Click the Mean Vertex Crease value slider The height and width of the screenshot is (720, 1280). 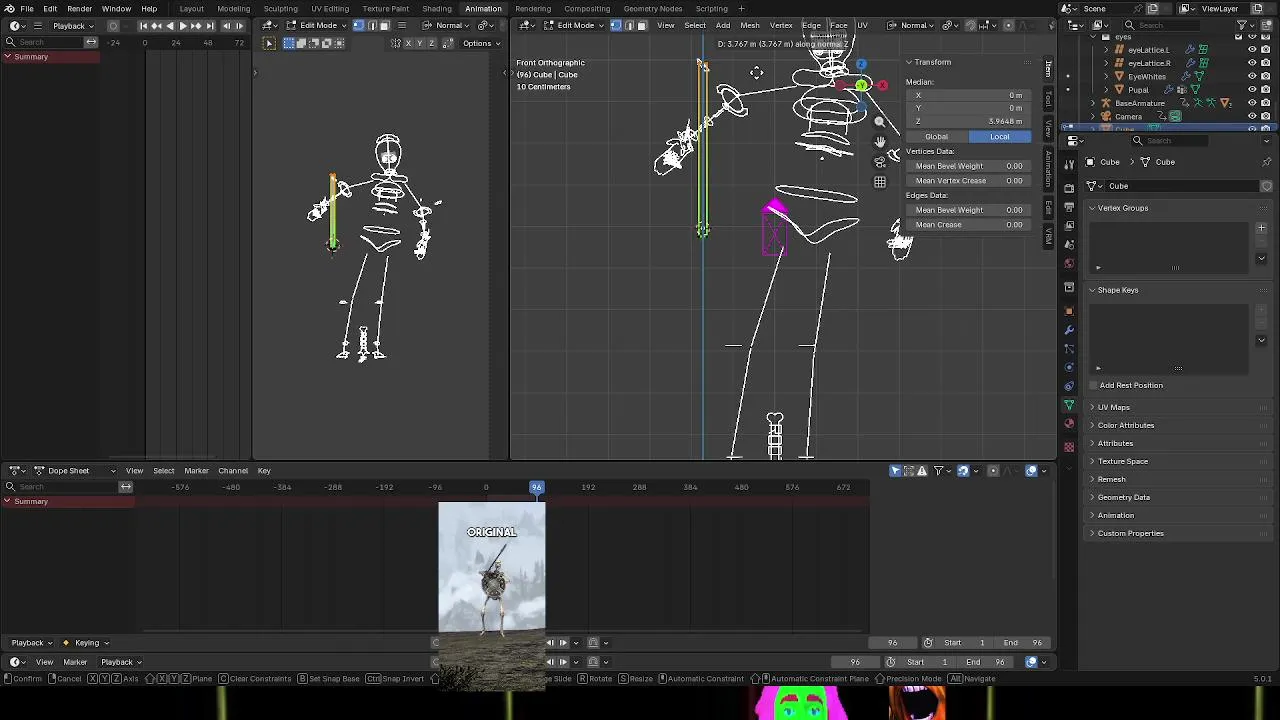tap(968, 181)
